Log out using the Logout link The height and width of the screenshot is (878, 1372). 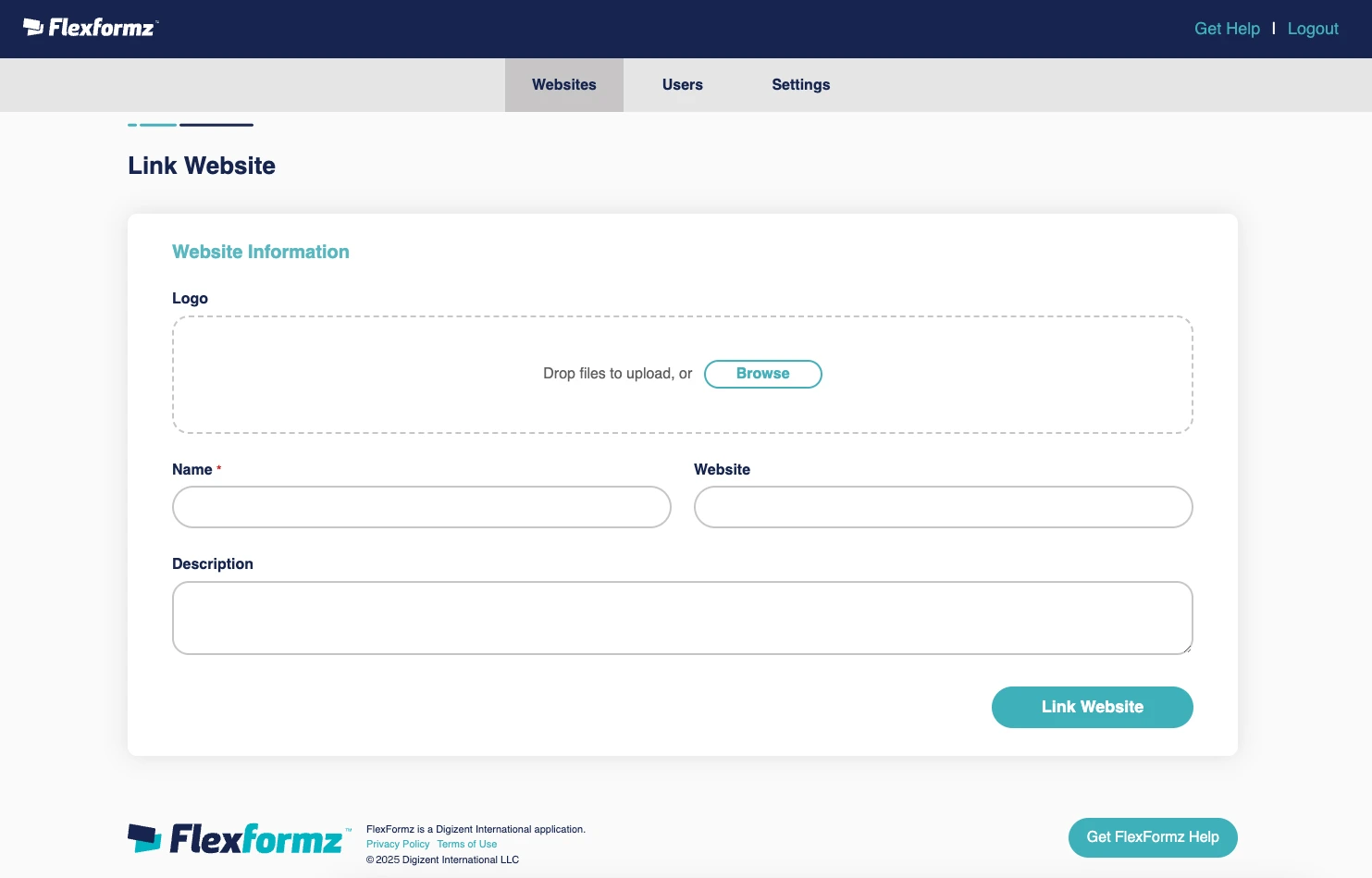(x=1312, y=29)
